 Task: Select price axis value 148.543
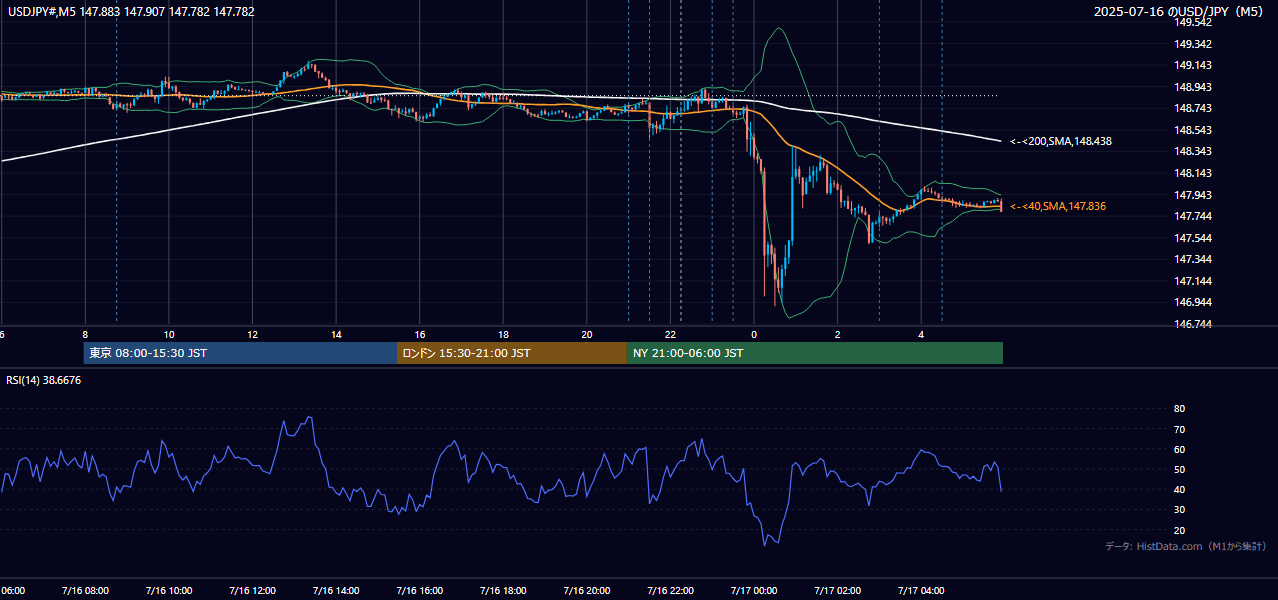click(x=1195, y=130)
